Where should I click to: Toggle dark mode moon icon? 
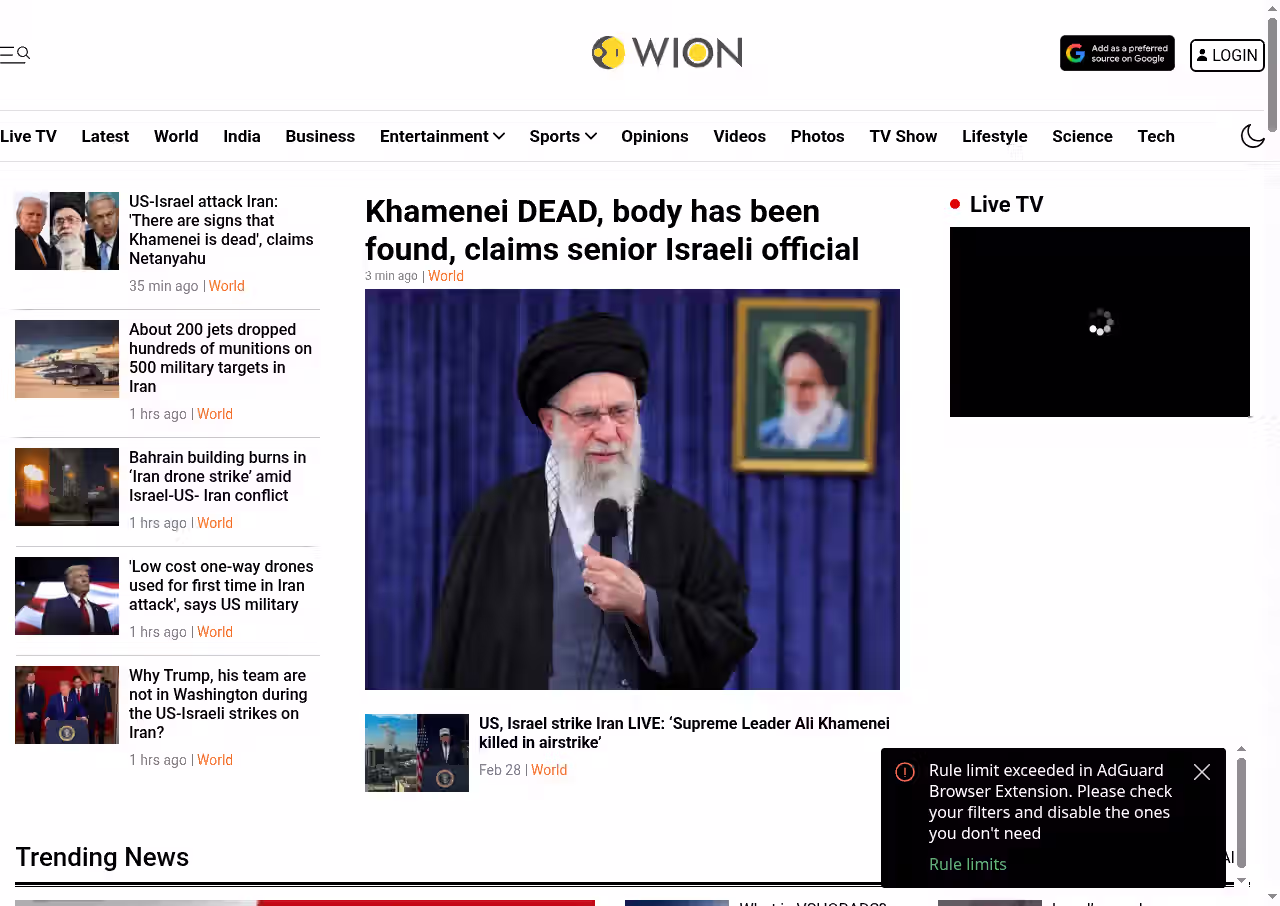click(x=1253, y=136)
